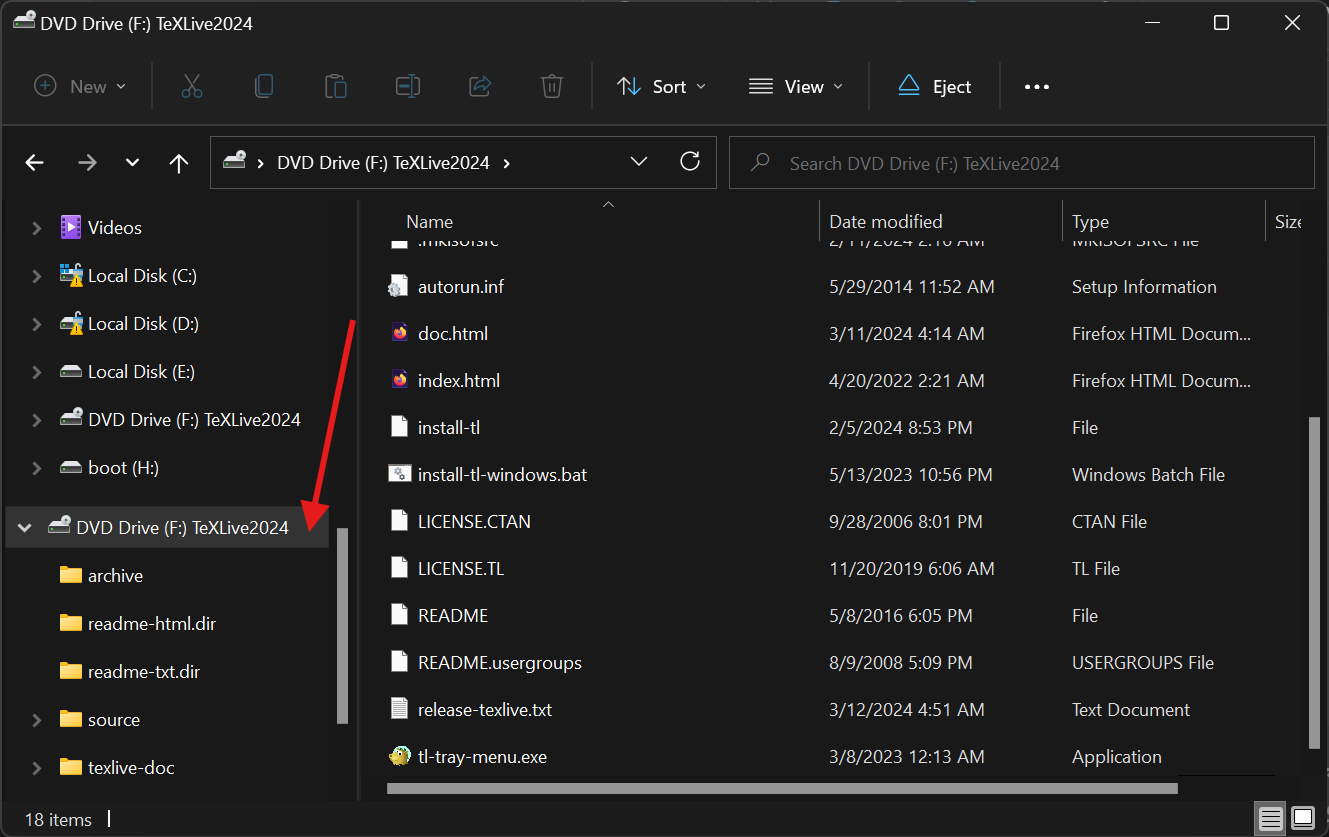Open the Sort menu
1329x837 pixels.
click(x=661, y=87)
